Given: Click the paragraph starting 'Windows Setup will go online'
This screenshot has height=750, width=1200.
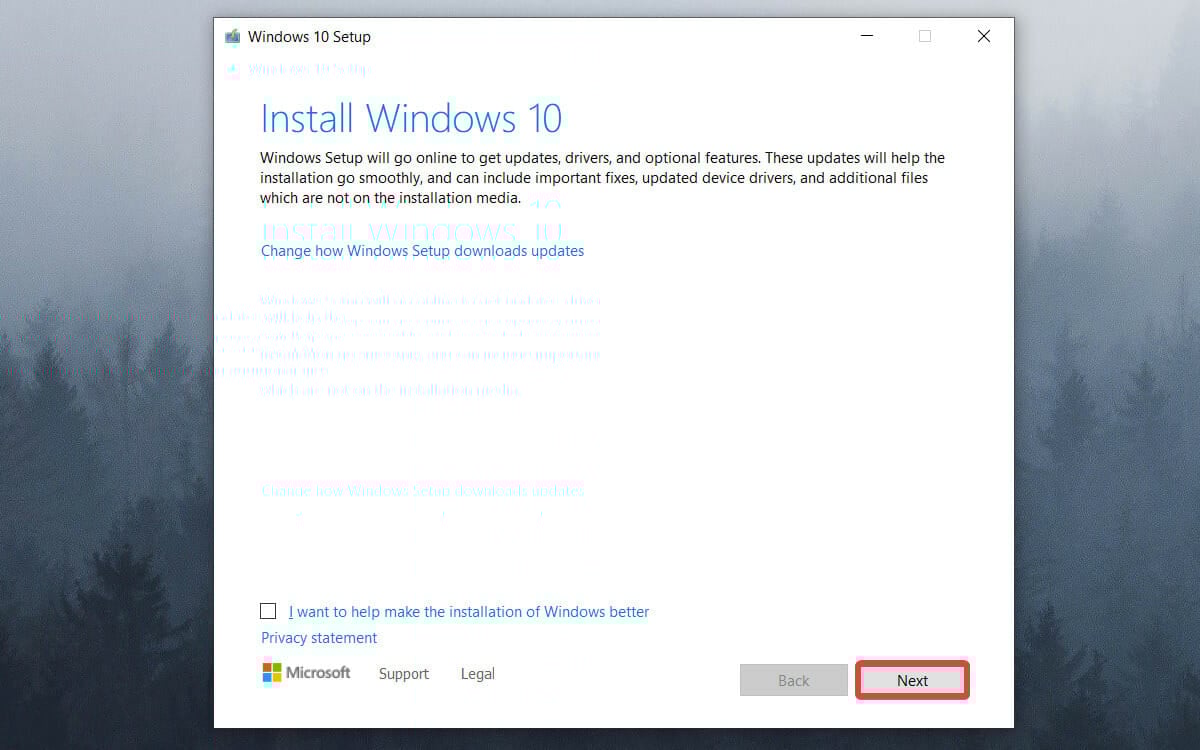Looking at the screenshot, I should coord(602,178).
